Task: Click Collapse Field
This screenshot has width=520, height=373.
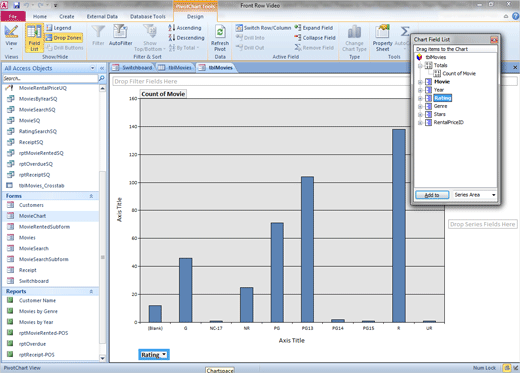Action: (315, 38)
